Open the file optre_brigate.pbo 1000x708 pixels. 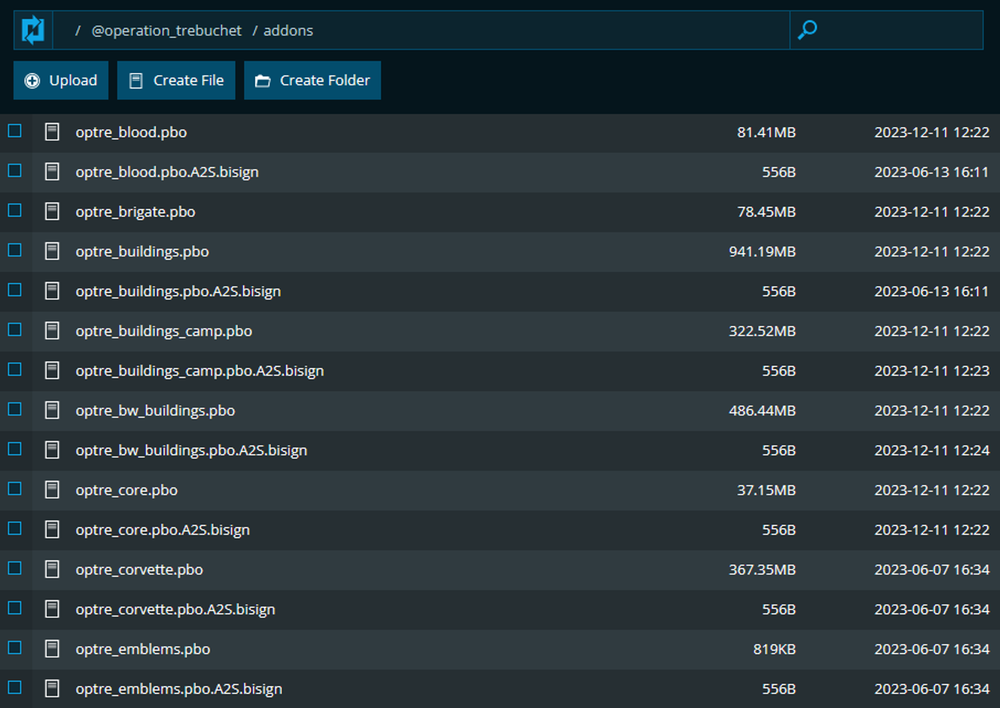tap(135, 211)
